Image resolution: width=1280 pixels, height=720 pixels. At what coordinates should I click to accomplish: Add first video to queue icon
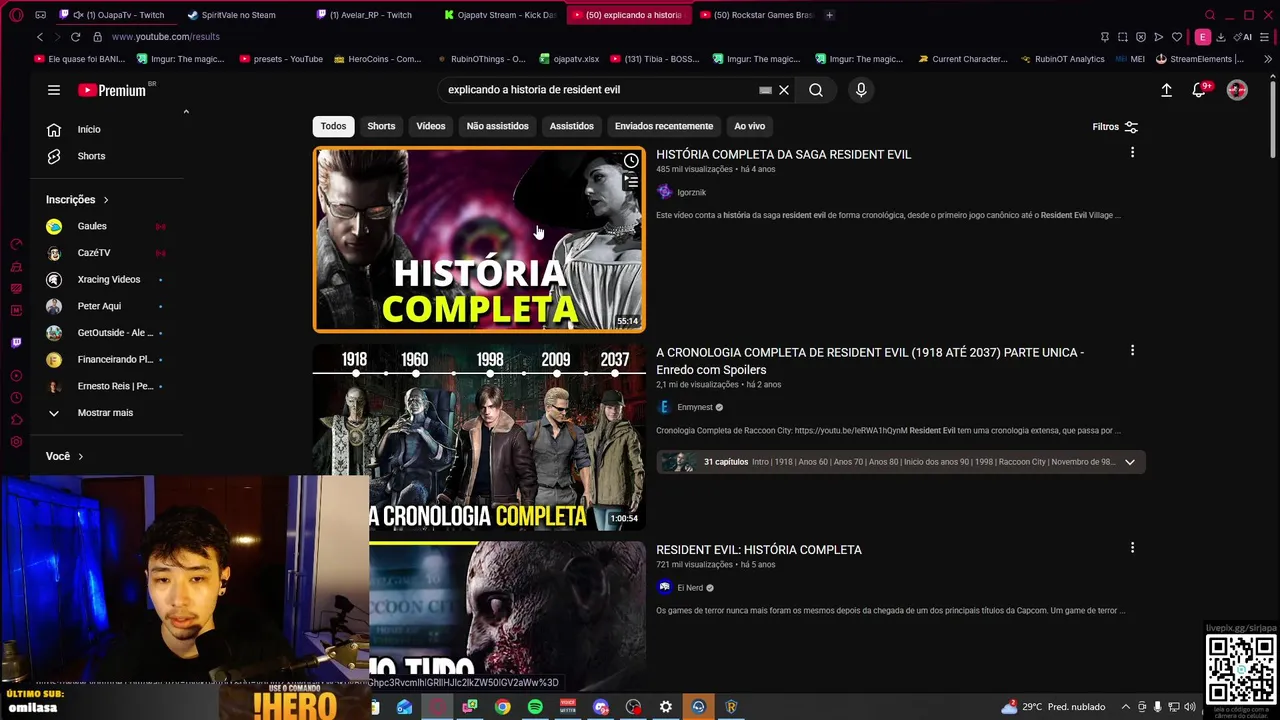631,182
